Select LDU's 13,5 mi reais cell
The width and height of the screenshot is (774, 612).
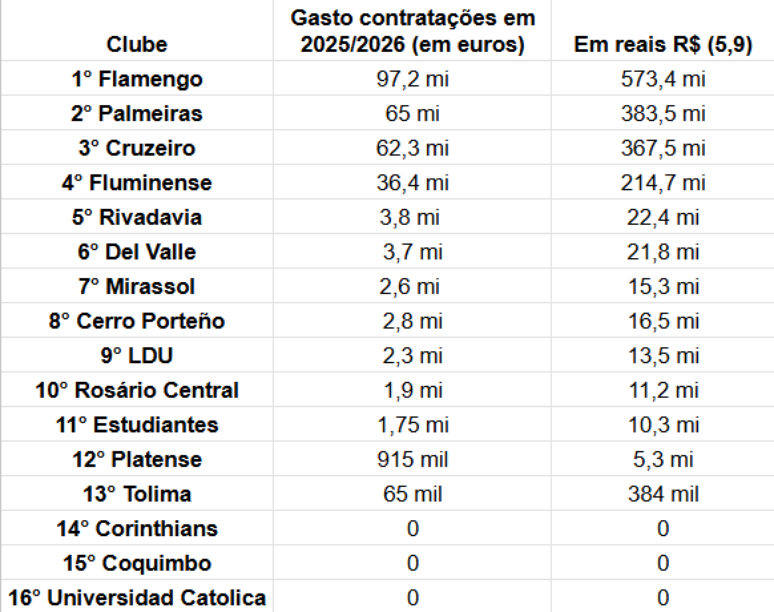click(x=662, y=355)
